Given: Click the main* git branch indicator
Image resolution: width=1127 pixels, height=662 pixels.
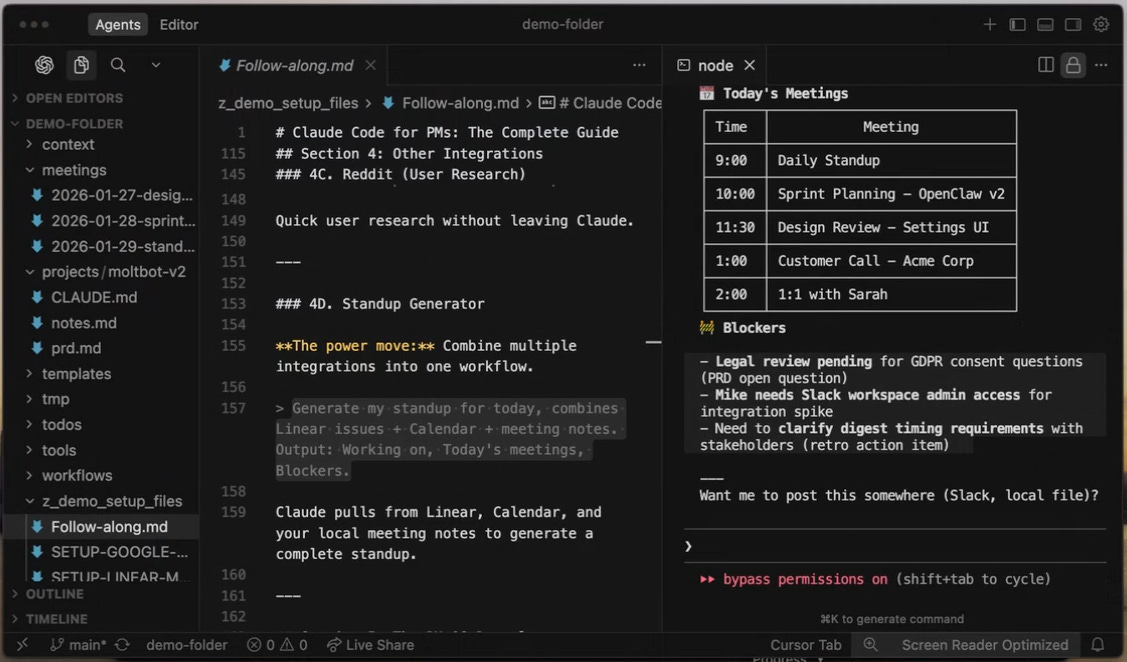Looking at the screenshot, I should point(78,645).
